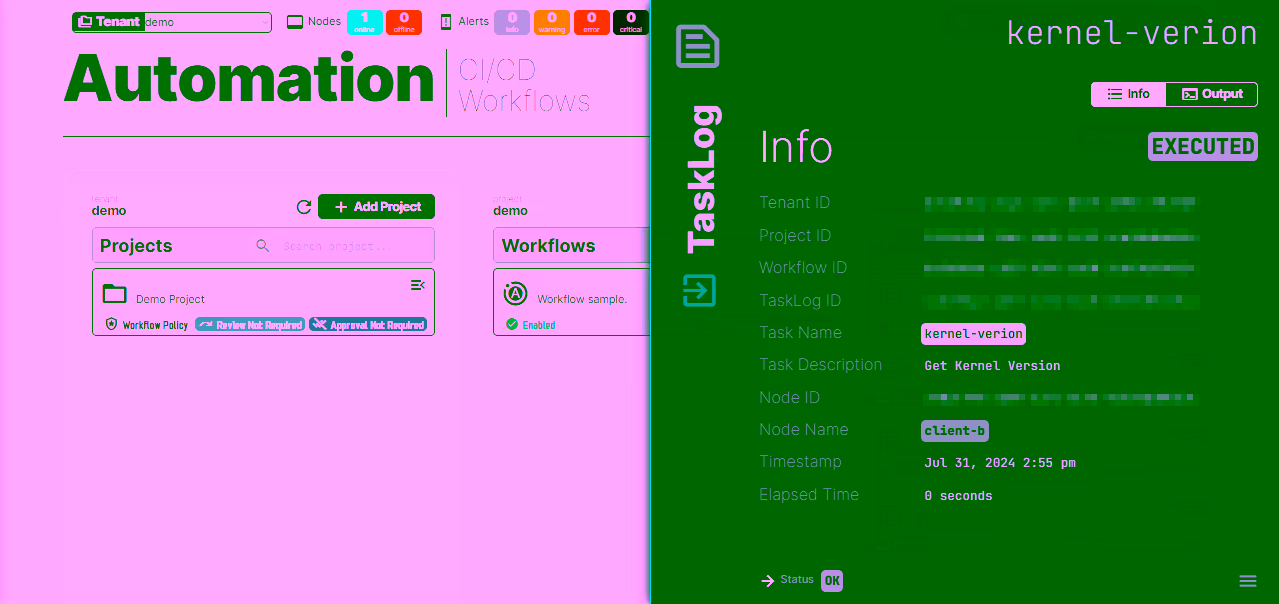Click the Workflow Policy shield icon

(x=112, y=325)
